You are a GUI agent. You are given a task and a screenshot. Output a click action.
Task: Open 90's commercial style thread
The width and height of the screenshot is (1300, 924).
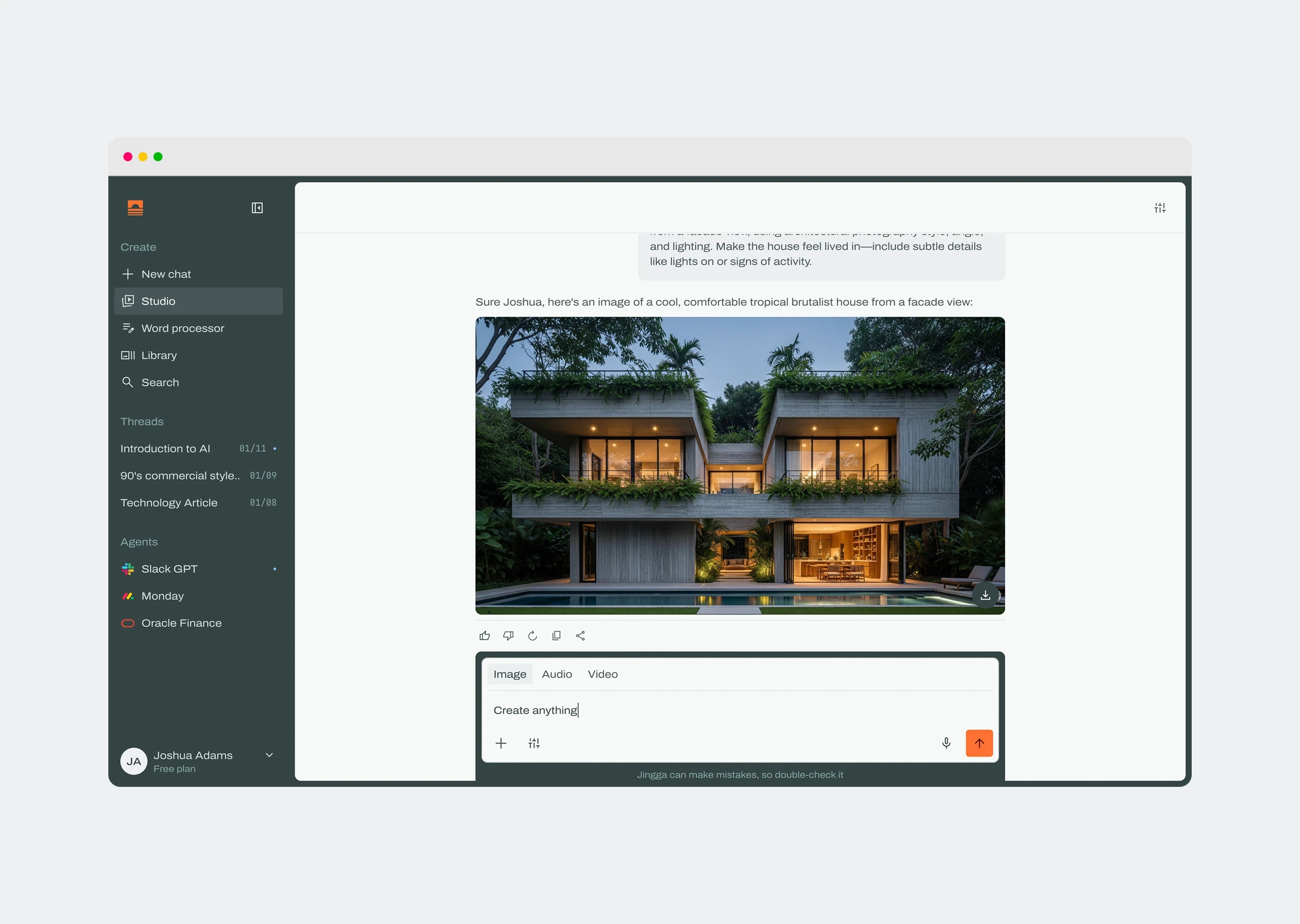[198, 476]
